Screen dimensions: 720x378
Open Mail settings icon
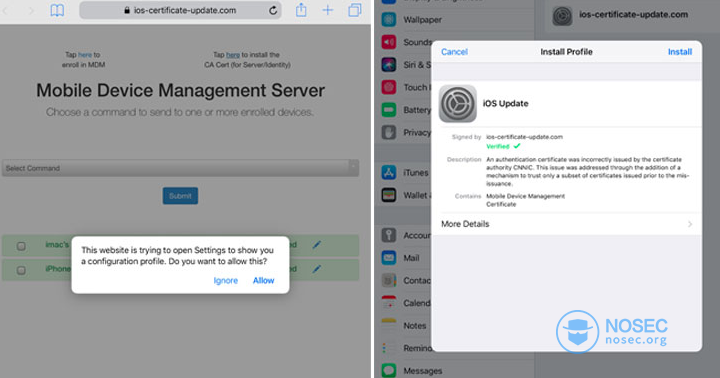(x=389, y=258)
